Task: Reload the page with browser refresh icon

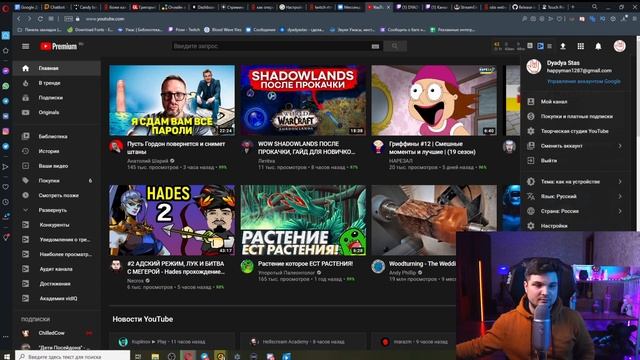Action: tap(40, 19)
